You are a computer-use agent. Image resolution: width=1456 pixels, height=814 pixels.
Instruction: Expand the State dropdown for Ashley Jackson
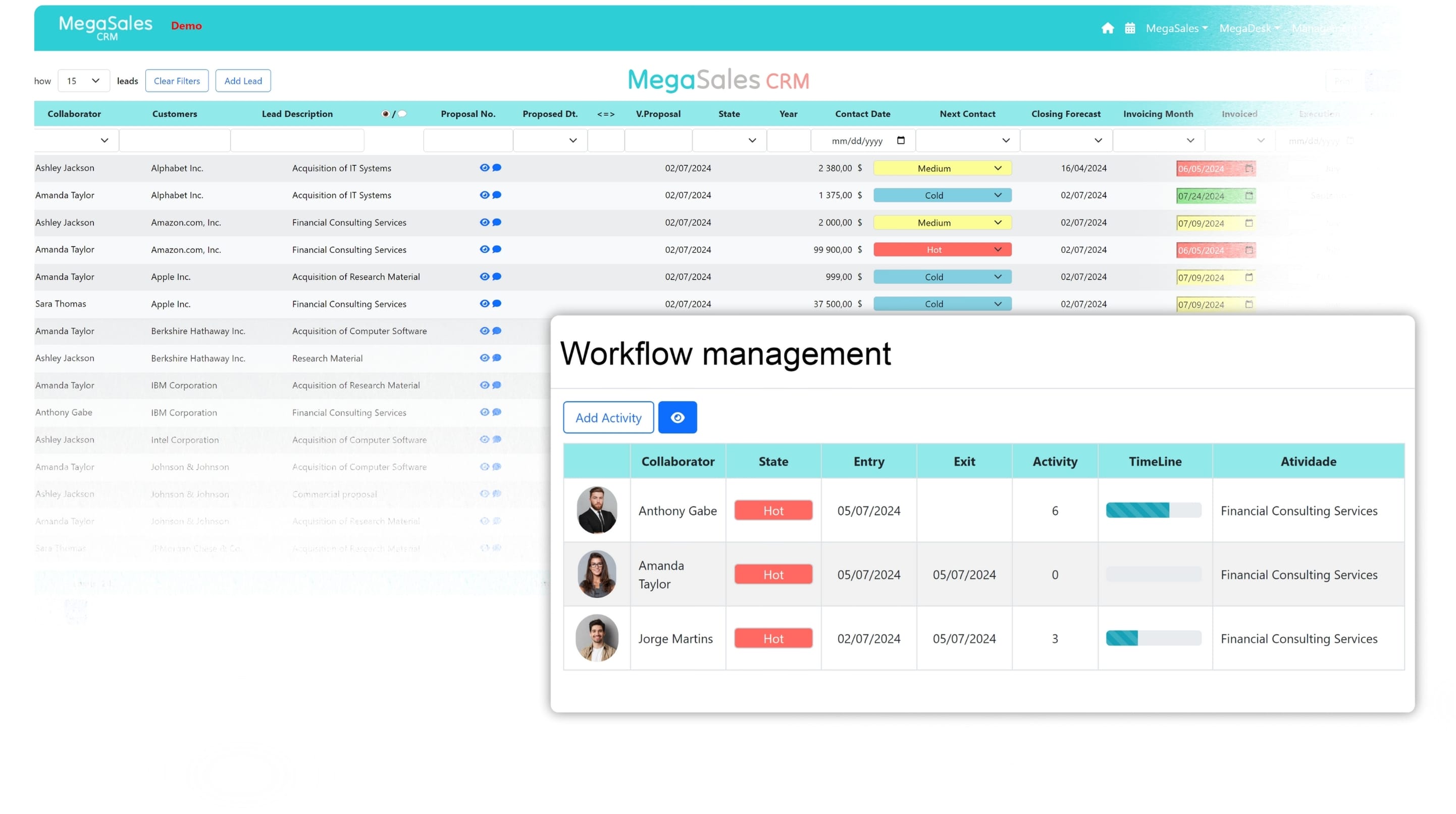(x=997, y=168)
